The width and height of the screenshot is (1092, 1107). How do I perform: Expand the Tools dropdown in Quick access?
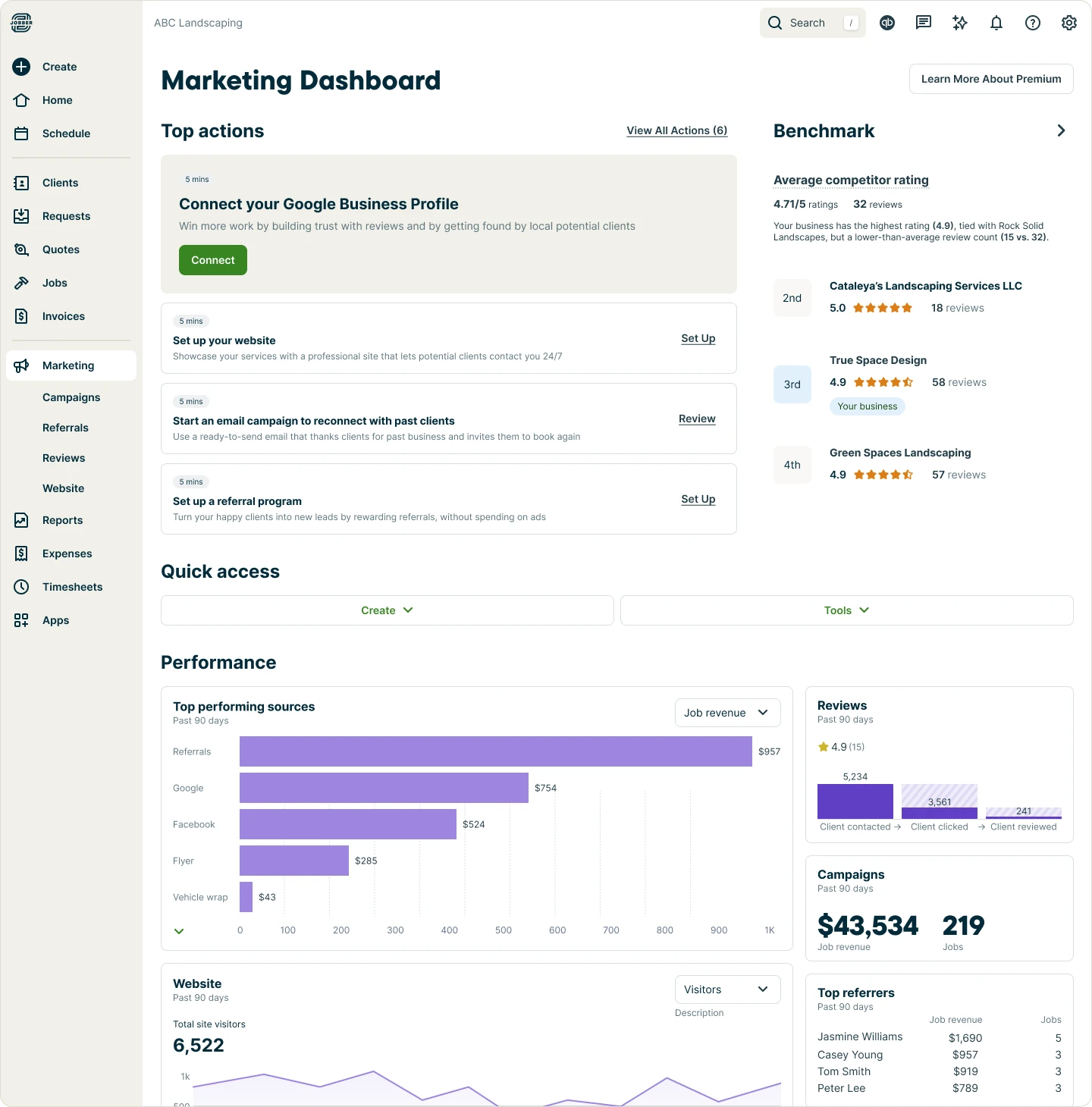[846, 610]
